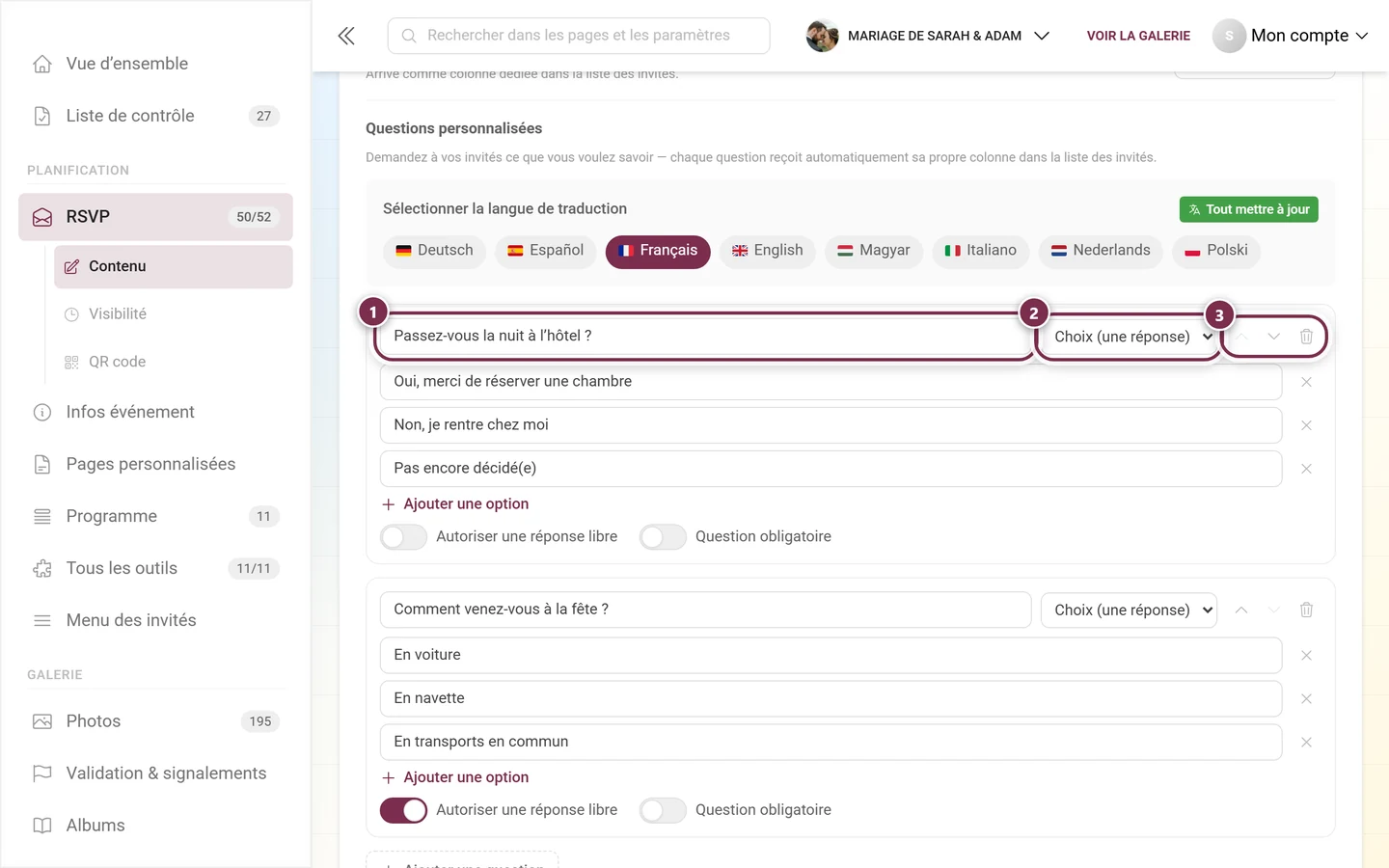This screenshot has height=868, width=1389.
Task: Disable free answer for transport question
Action: click(x=403, y=810)
